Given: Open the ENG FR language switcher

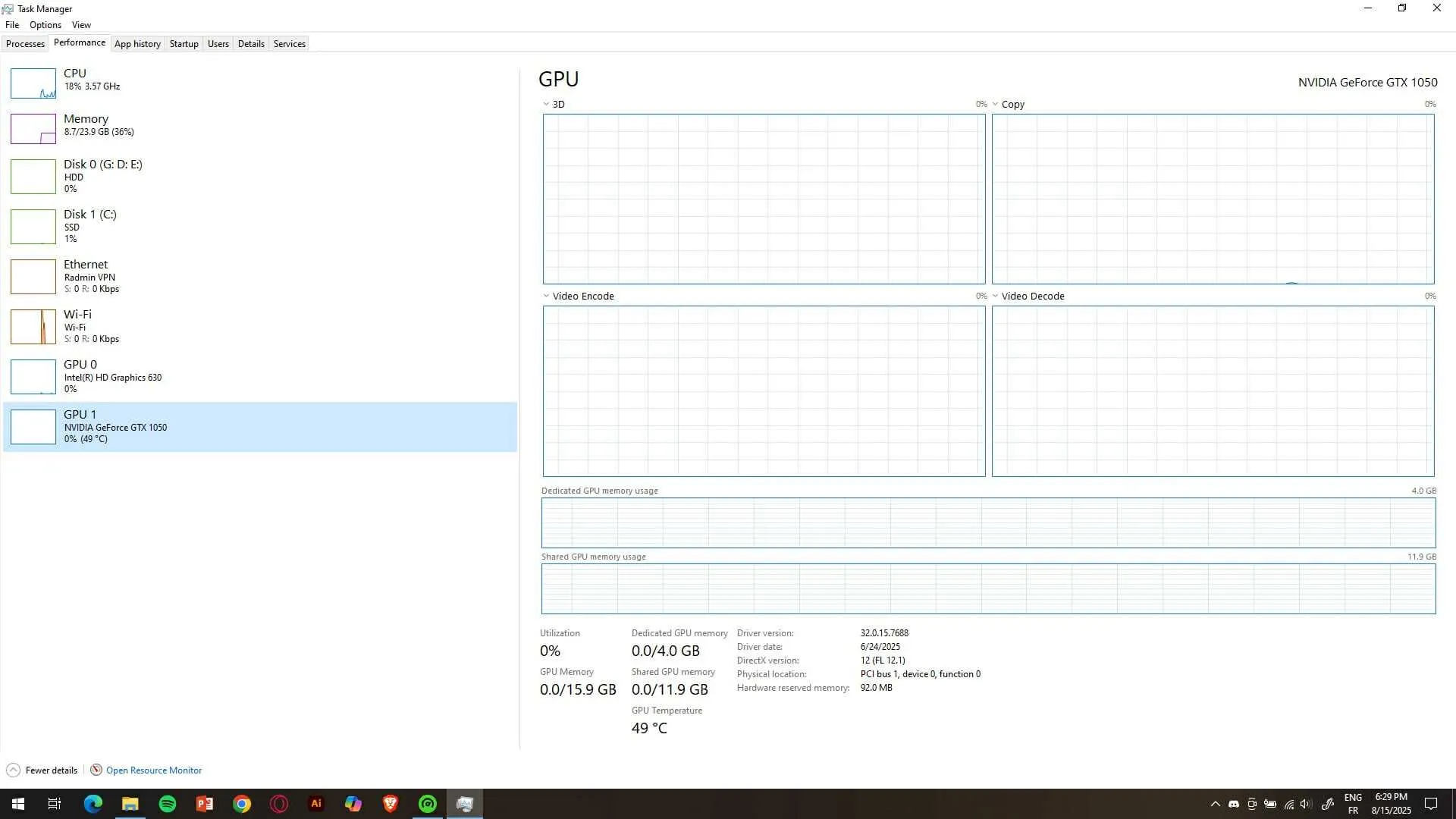Looking at the screenshot, I should [x=1354, y=804].
